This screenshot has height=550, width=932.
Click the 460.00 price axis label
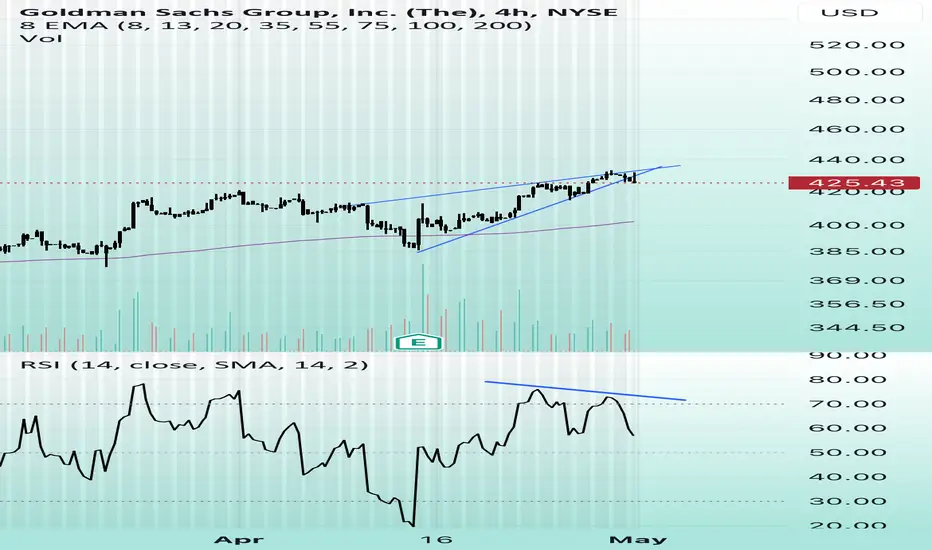(857, 129)
